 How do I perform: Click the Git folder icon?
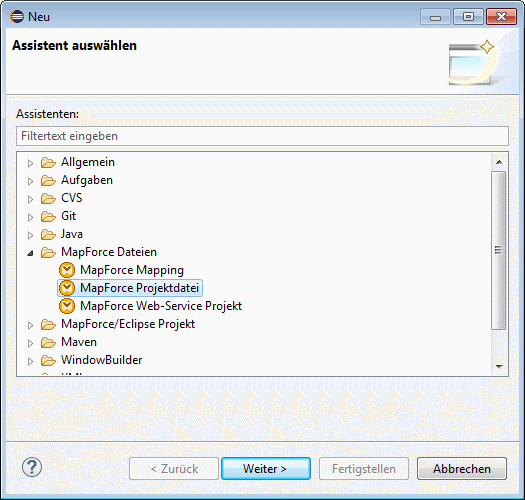[x=48, y=217]
